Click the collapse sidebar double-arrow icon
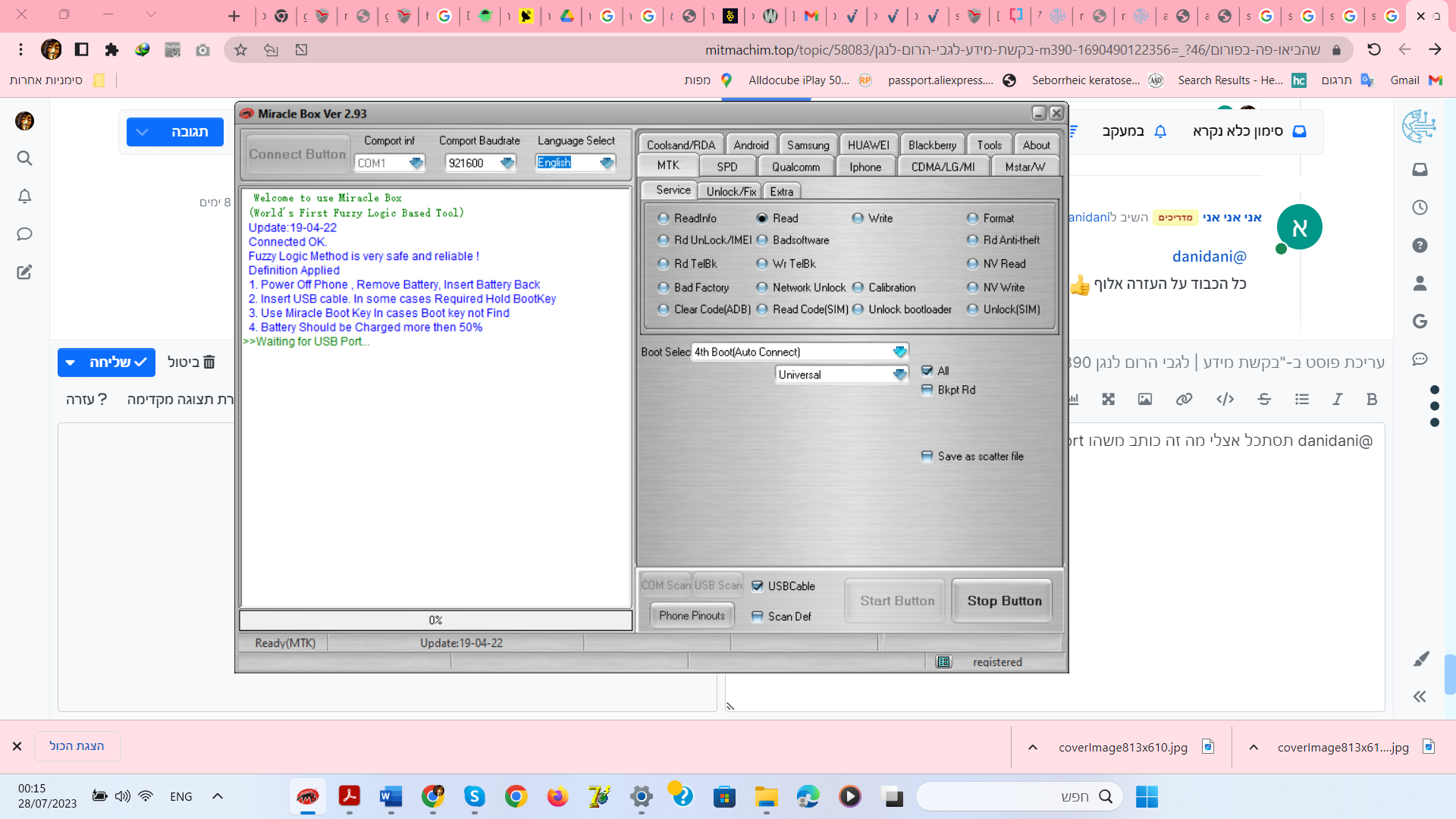 [1420, 697]
